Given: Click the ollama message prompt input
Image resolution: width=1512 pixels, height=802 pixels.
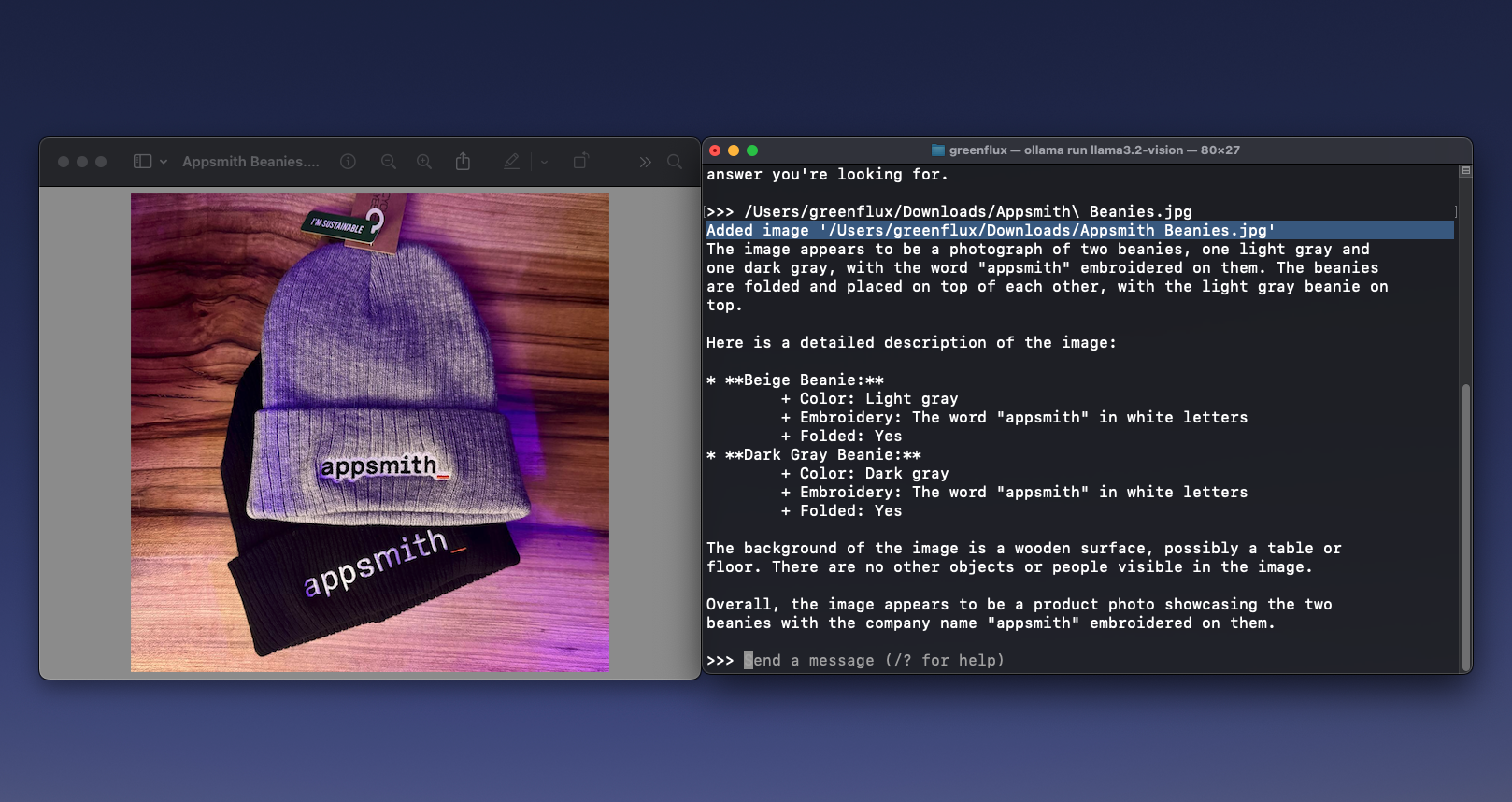Looking at the screenshot, I should 878,661.
